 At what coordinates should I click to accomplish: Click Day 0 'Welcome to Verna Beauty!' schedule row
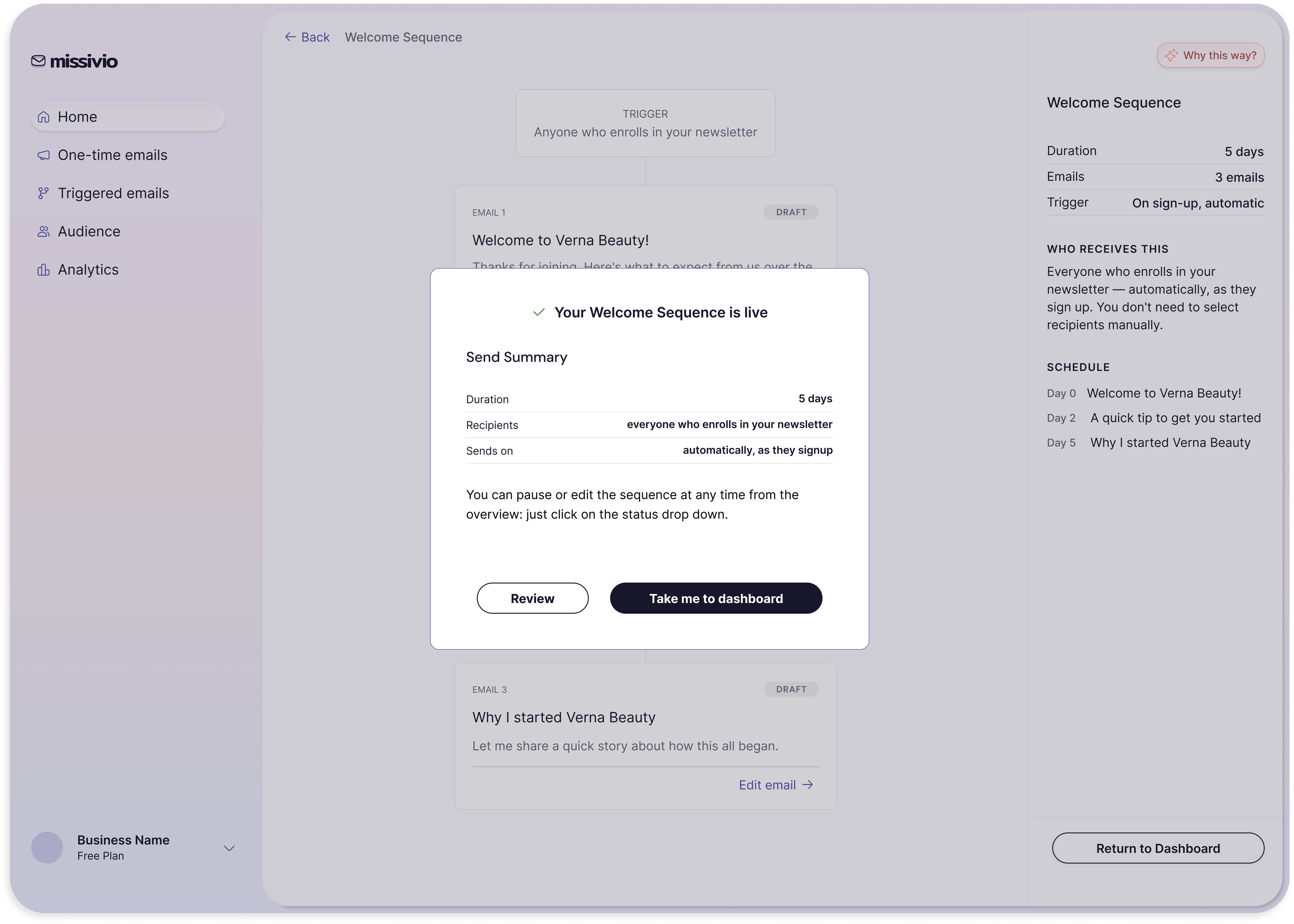coord(1144,393)
